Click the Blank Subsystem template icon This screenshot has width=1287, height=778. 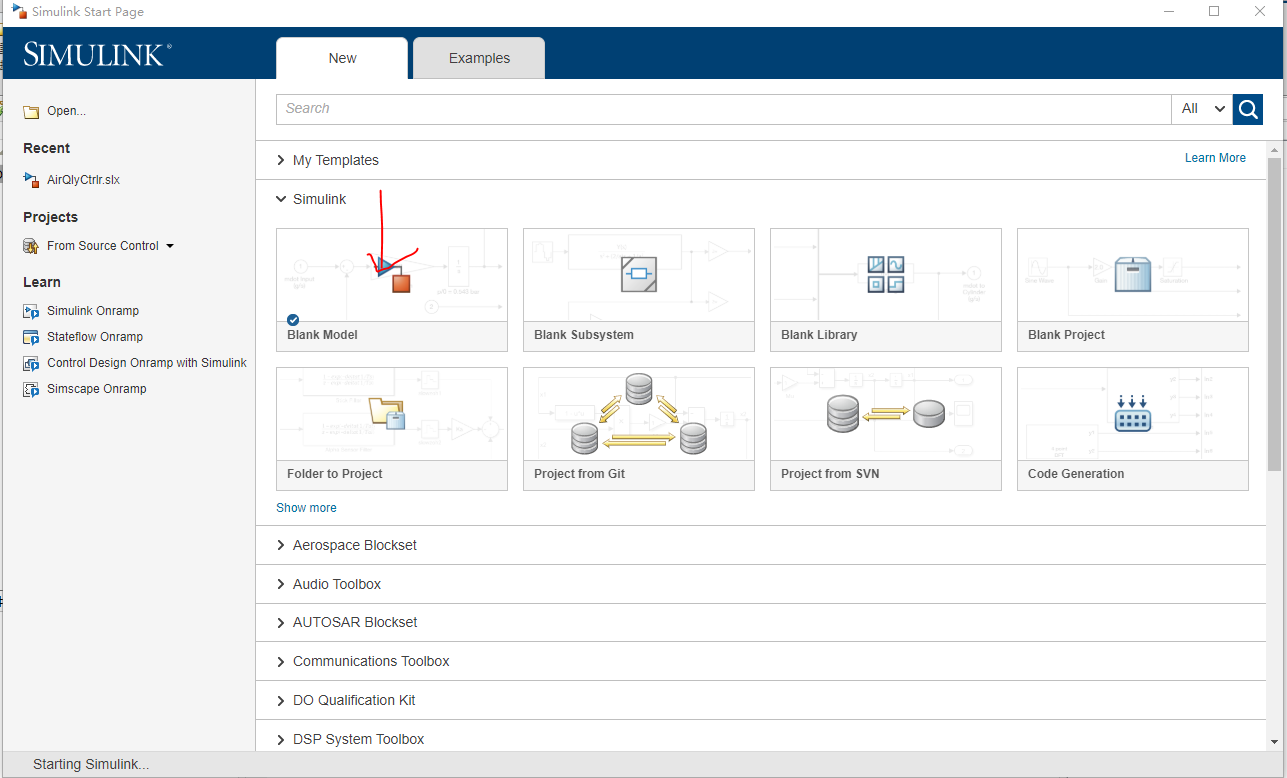[638, 274]
